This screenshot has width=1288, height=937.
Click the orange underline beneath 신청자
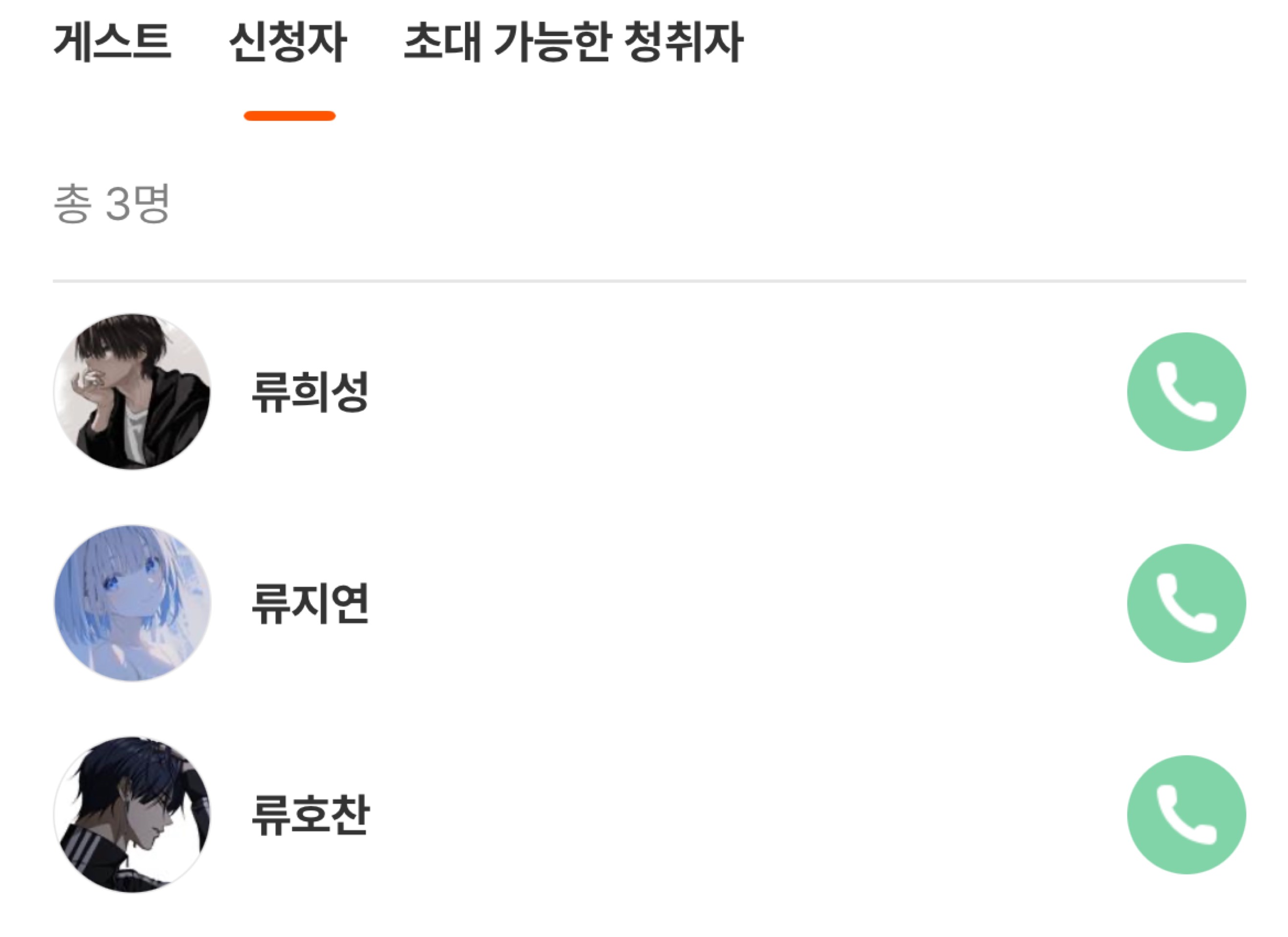tap(289, 116)
